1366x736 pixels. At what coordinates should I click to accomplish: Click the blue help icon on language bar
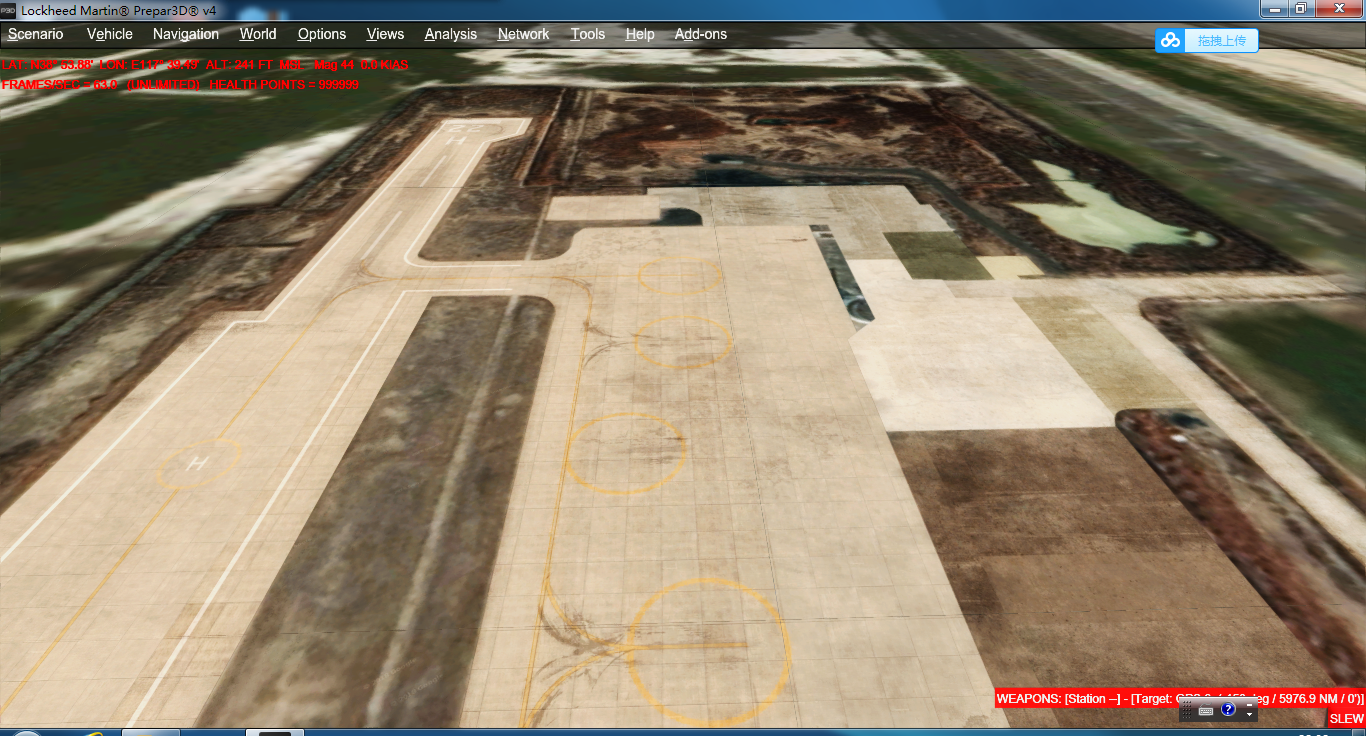(x=1229, y=710)
